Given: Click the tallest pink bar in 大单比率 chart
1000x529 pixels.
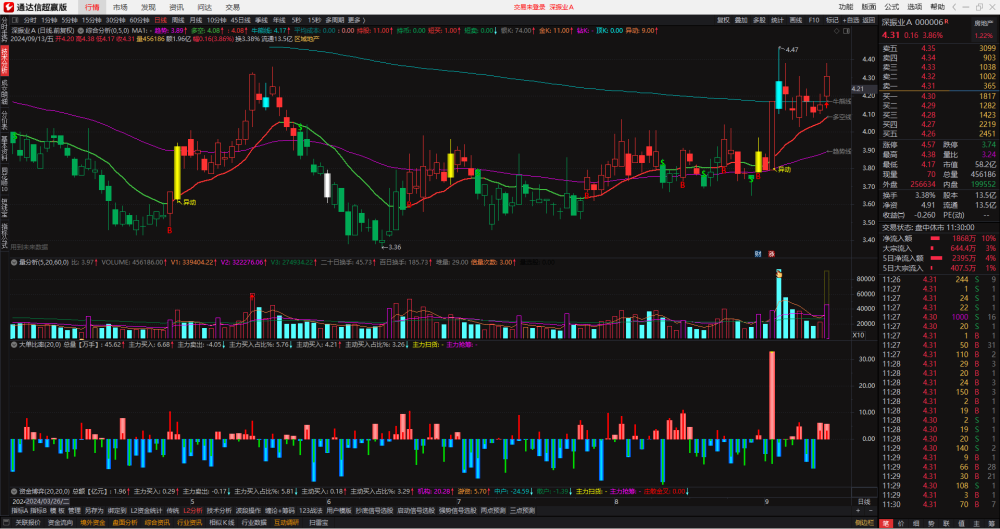Looking at the screenshot, I should pyautogui.click(x=772, y=395).
